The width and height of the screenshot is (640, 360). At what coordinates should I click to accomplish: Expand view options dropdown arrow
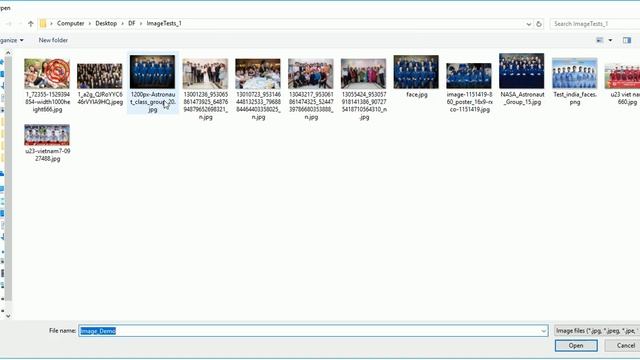pos(610,40)
